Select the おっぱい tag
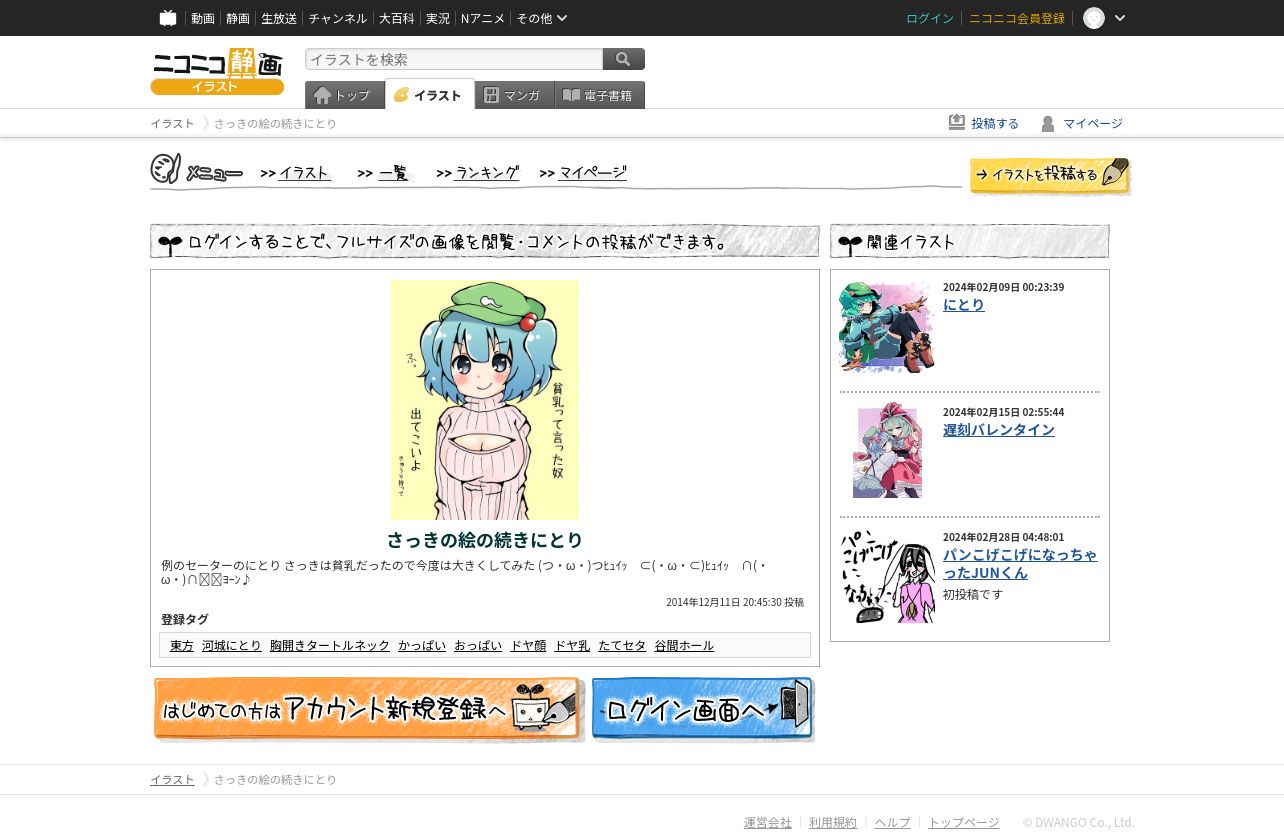Screen dimensions: 1284x835 click(x=478, y=645)
